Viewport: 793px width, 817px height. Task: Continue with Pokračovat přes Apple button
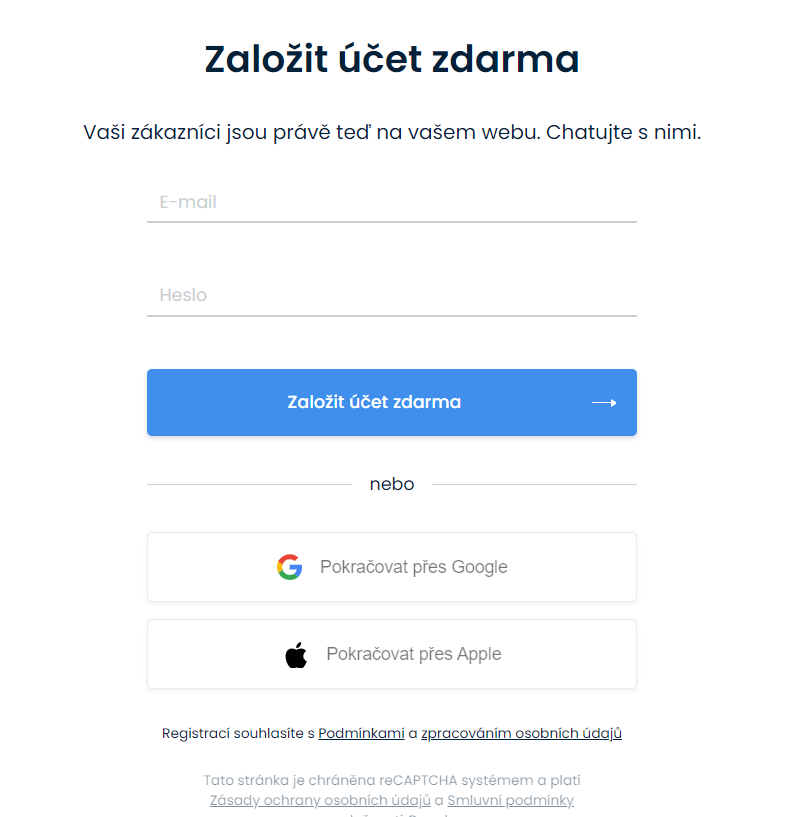tap(392, 654)
